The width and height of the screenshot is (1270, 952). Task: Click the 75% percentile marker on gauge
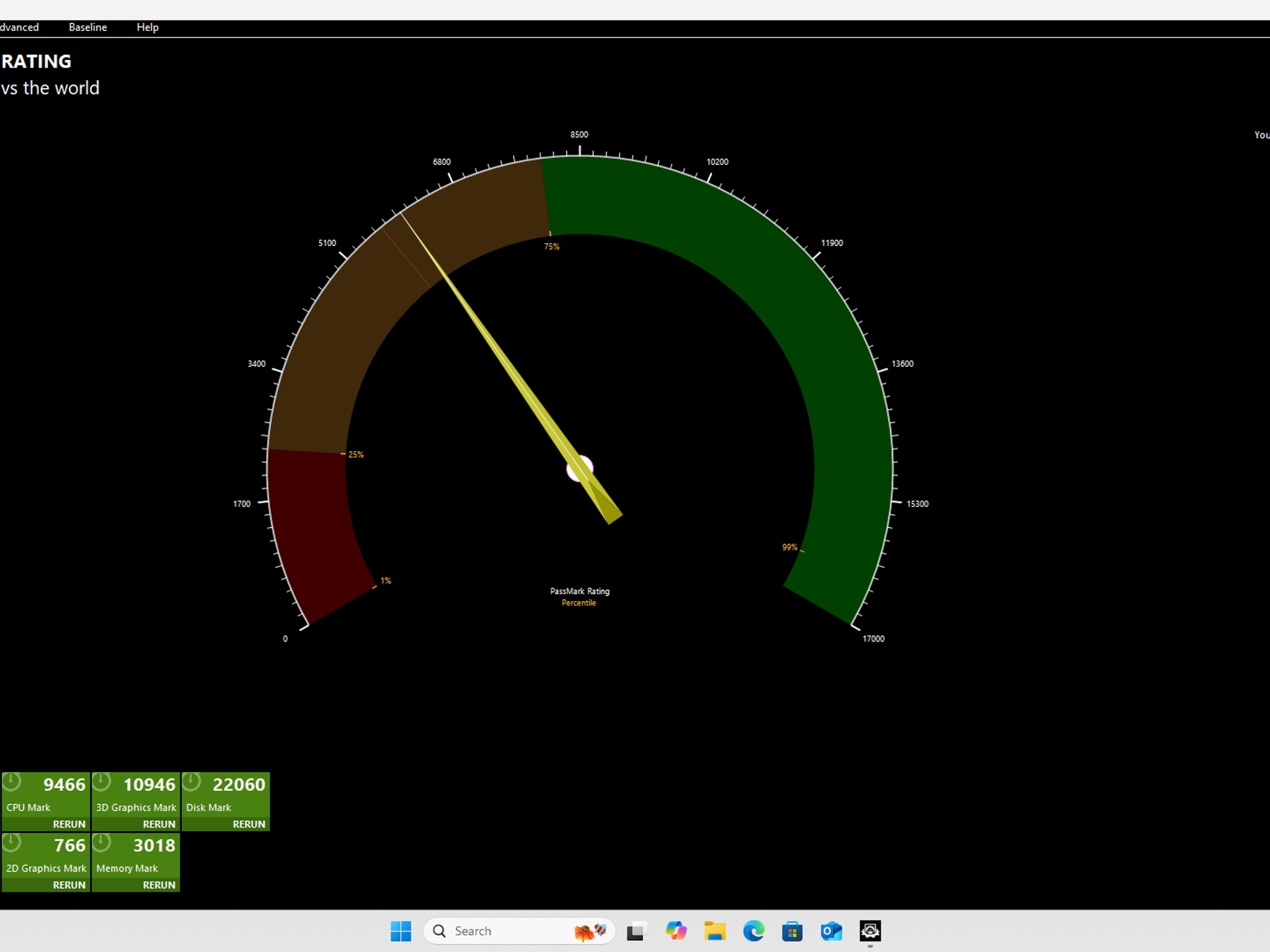coord(552,246)
